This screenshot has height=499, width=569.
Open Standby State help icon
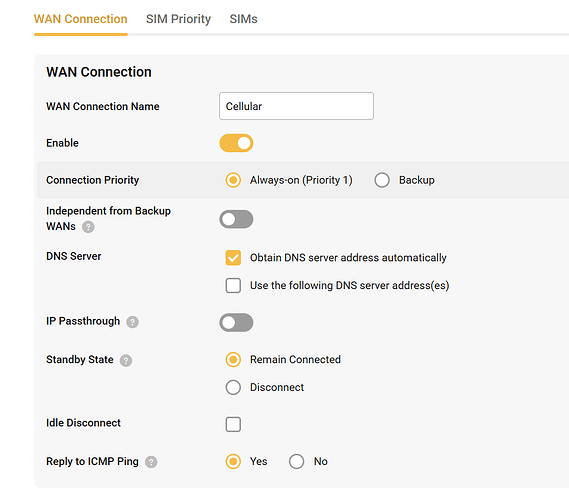tap(126, 360)
